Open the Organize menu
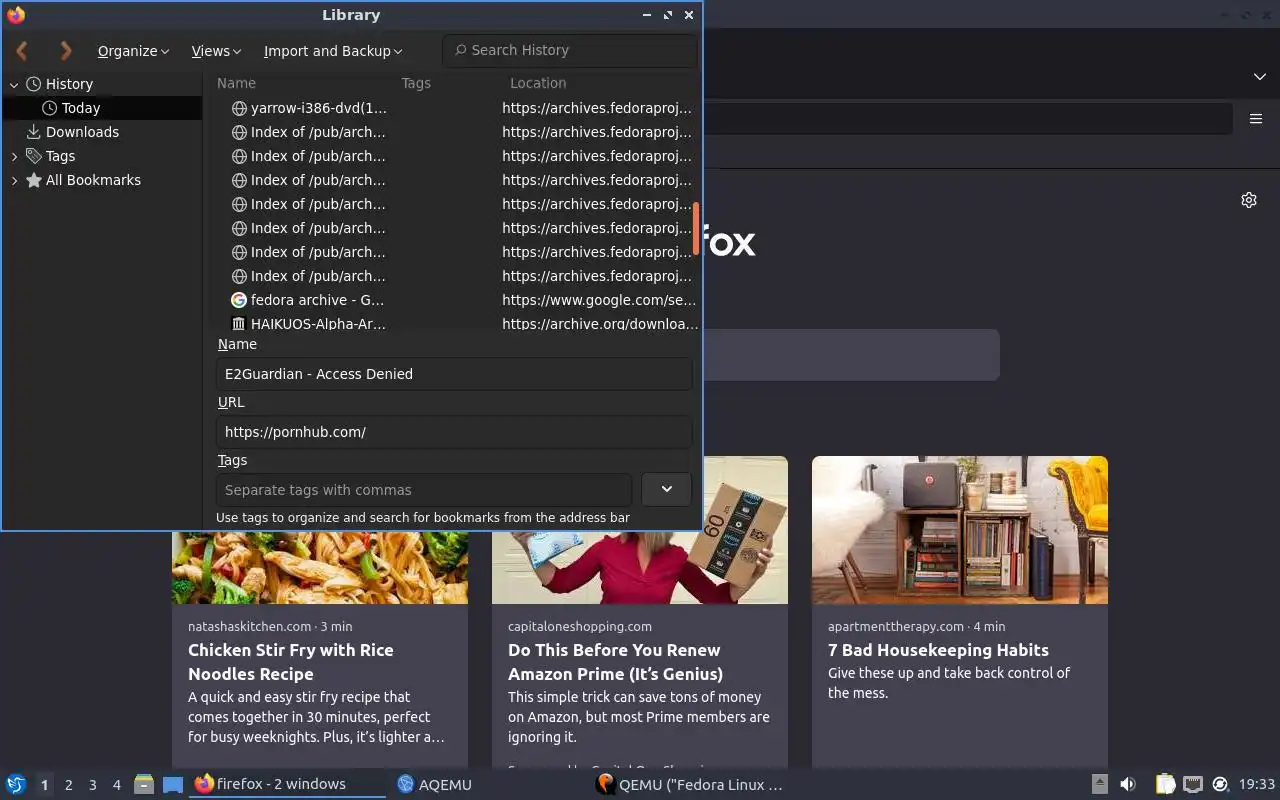 (133, 51)
